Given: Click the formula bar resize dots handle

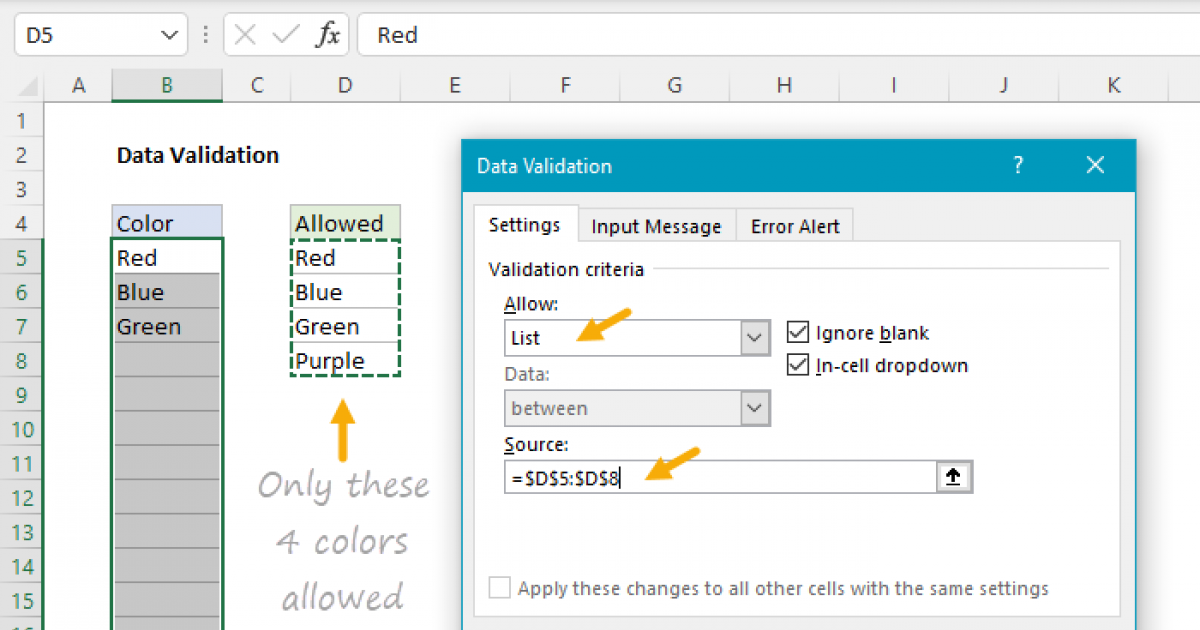Looking at the screenshot, I should click(x=206, y=36).
